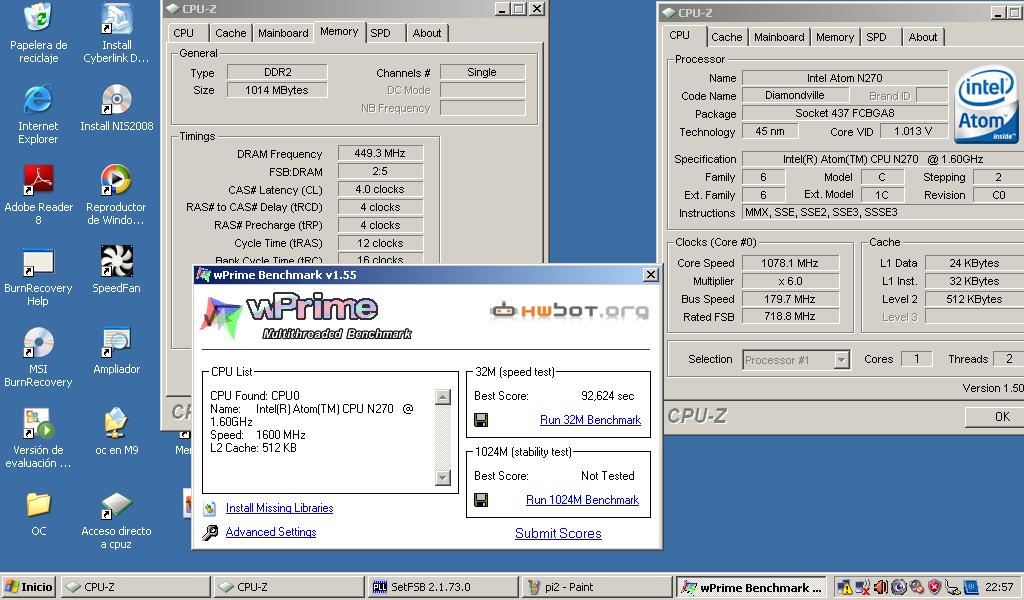Click the Submit Scores link
The width and height of the screenshot is (1024, 600).
click(558, 533)
